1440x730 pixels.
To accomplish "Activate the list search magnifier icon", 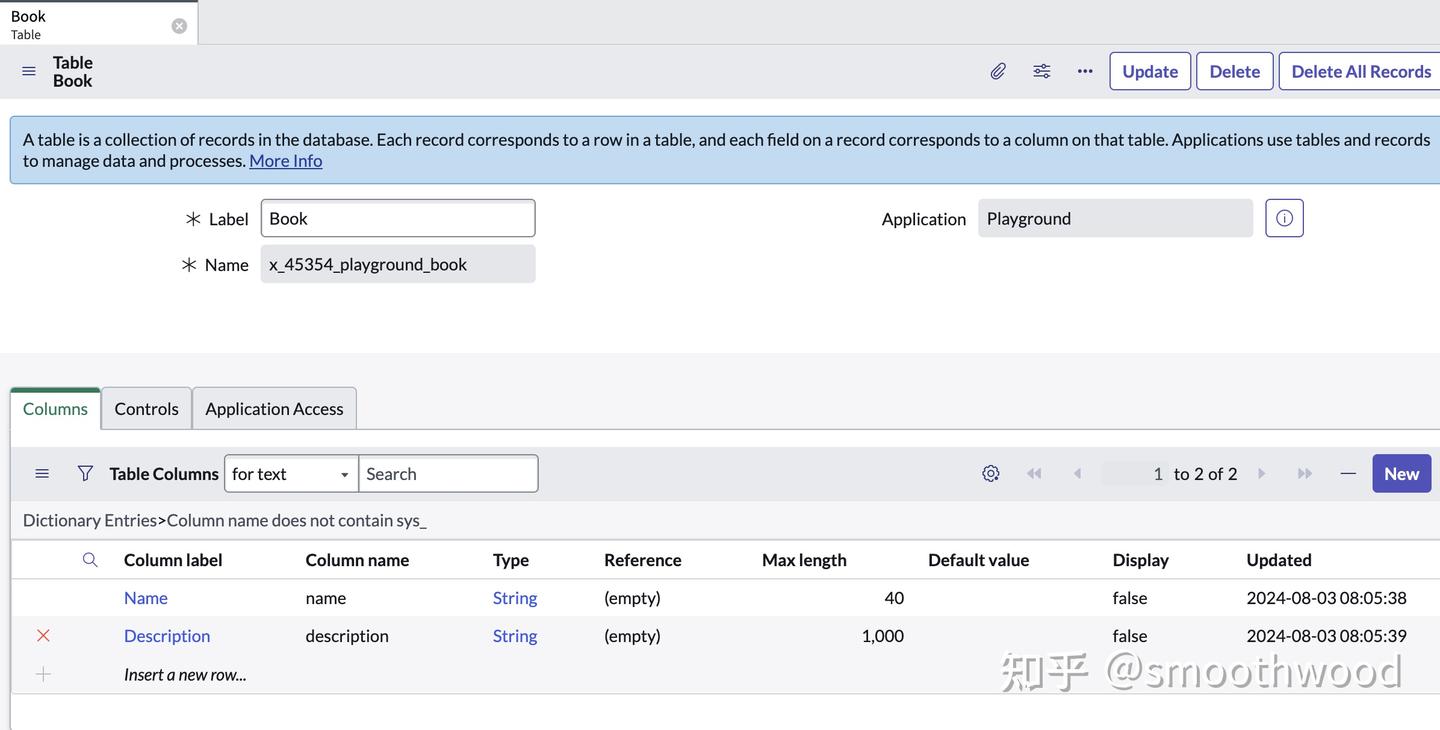I will (89, 558).
